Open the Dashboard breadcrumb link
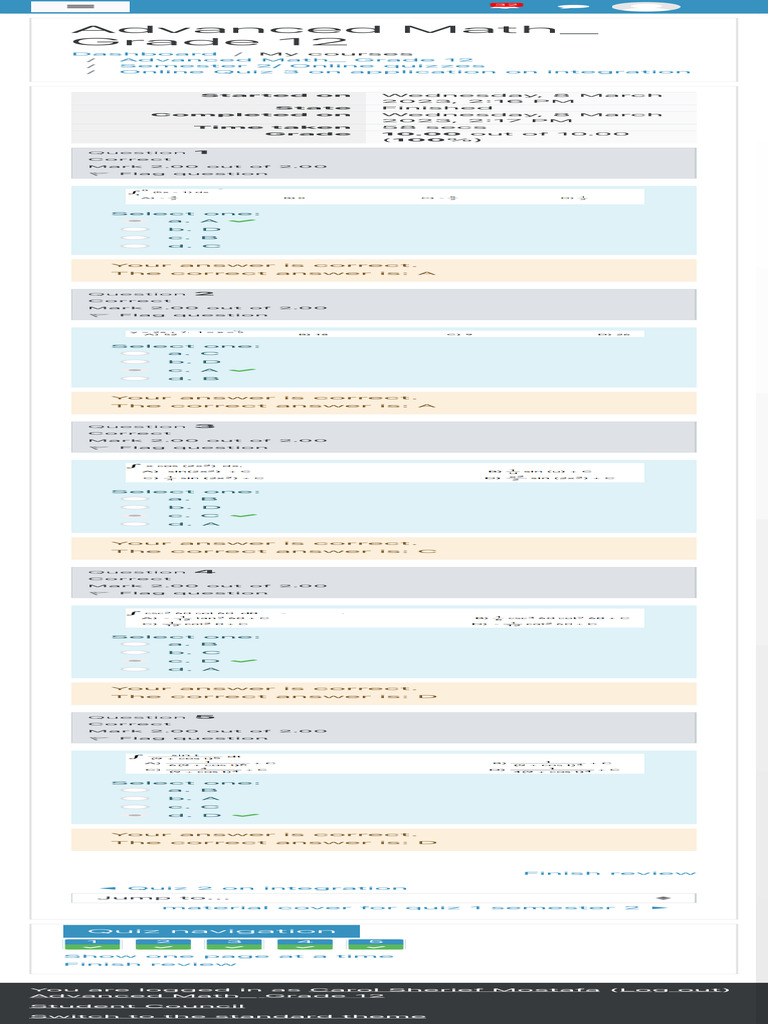This screenshot has height=1024, width=768. pyautogui.click(x=145, y=54)
